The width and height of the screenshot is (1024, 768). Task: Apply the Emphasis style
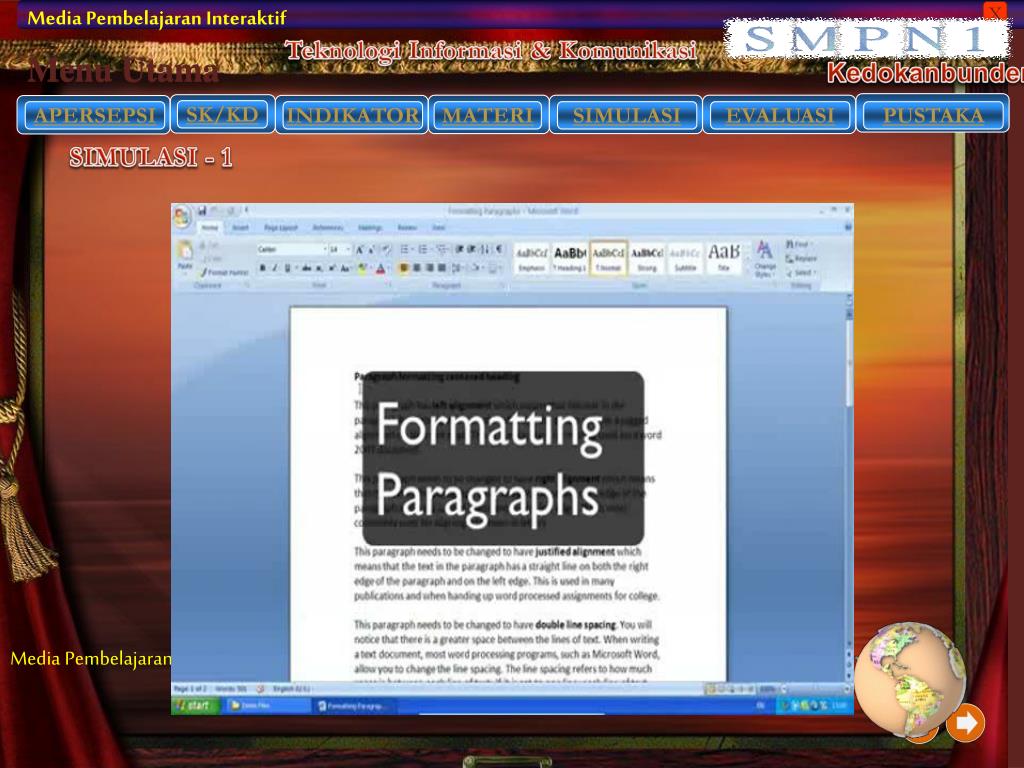click(x=532, y=259)
